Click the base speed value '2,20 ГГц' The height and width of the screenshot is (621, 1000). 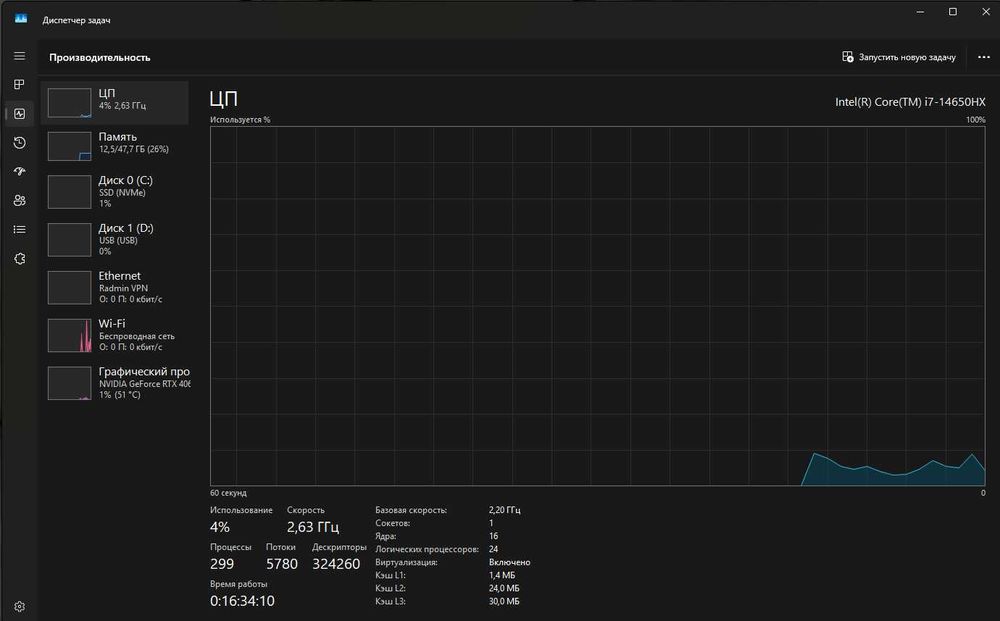[x=504, y=510]
